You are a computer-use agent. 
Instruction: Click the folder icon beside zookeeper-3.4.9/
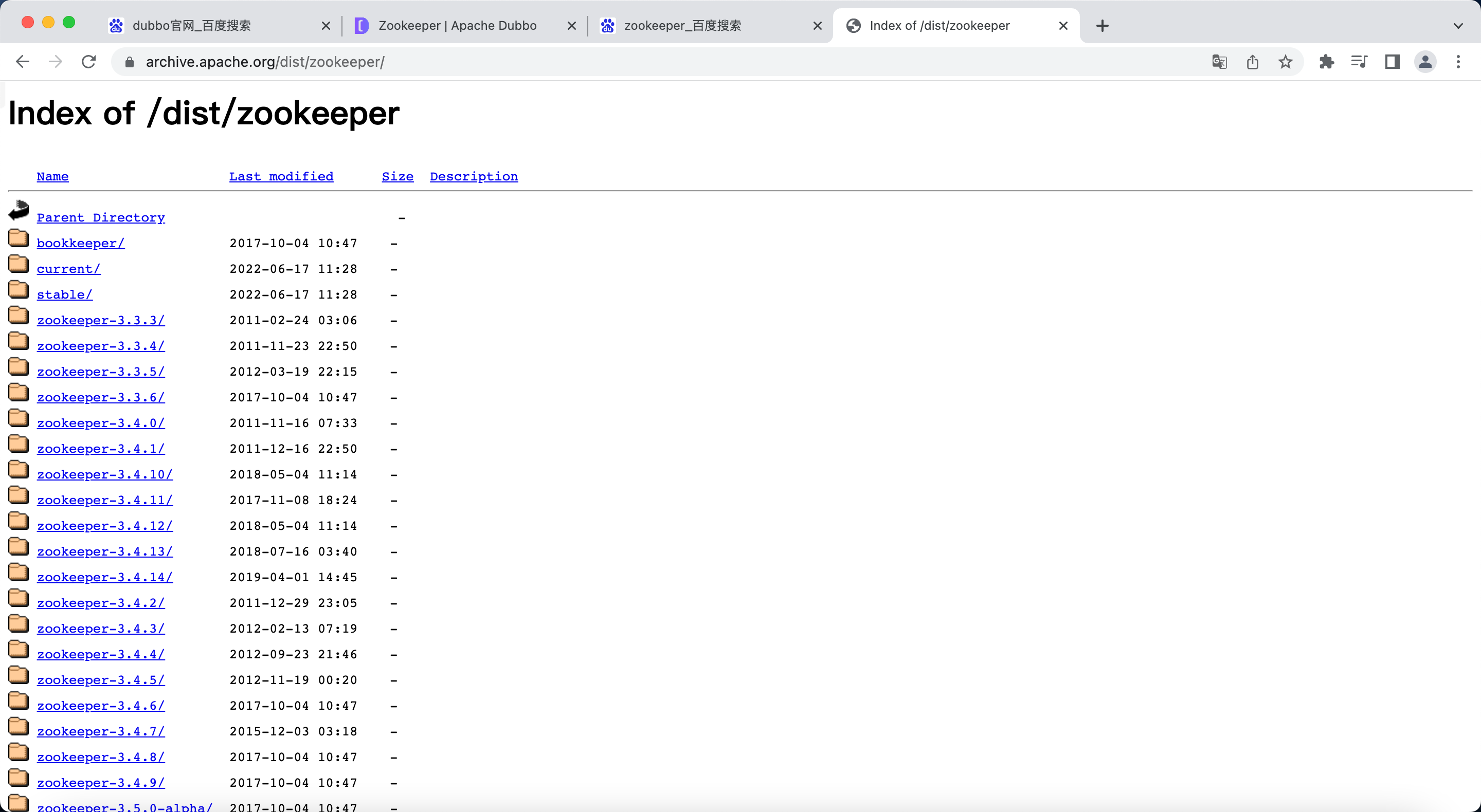tap(19, 778)
